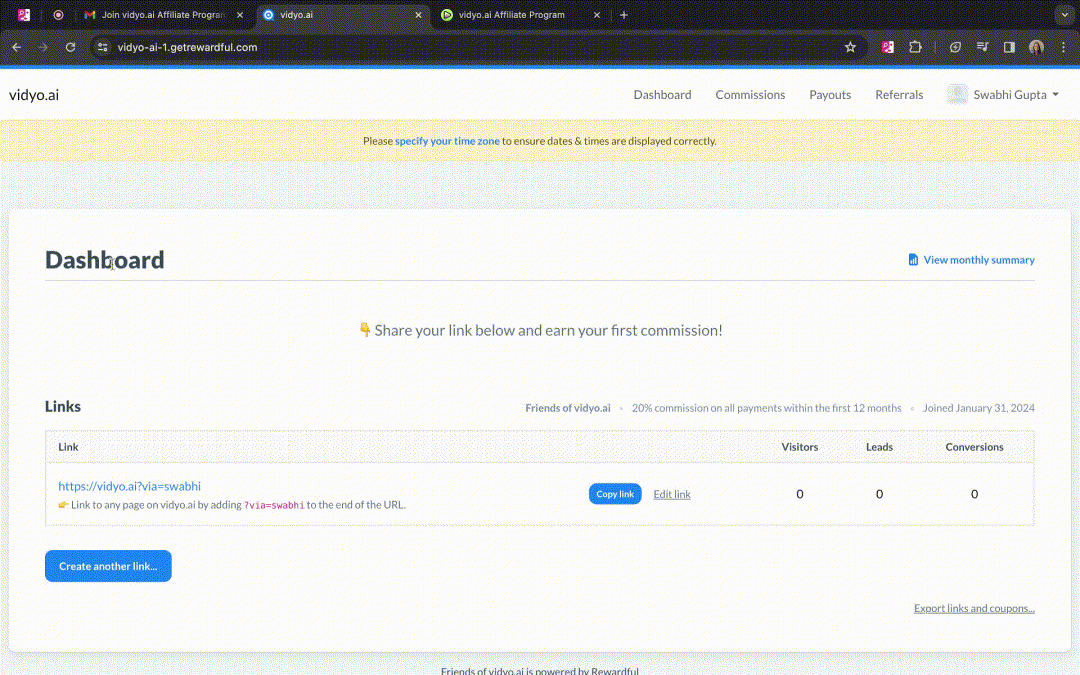Viewport: 1080px width, 675px height.
Task: Click the vidyo.ai site logo text
Action: [34, 95]
